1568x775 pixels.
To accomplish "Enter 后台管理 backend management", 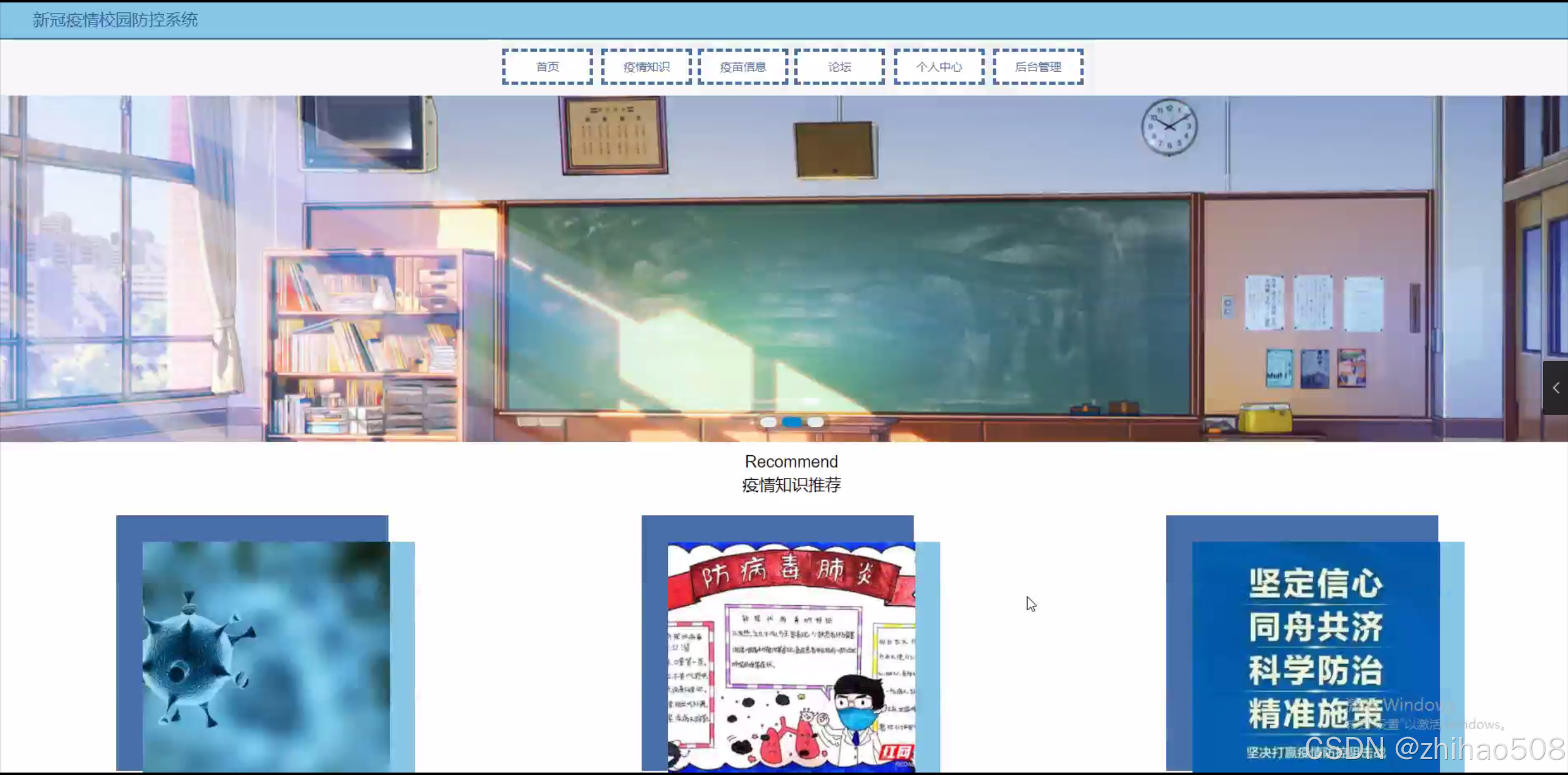I will (x=1038, y=67).
